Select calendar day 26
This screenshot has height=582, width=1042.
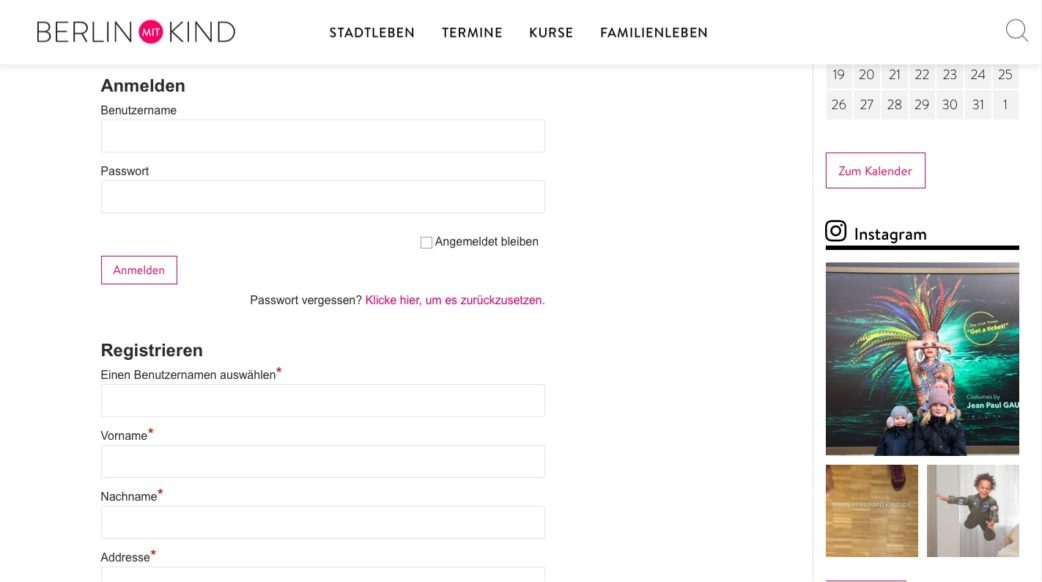tap(839, 105)
